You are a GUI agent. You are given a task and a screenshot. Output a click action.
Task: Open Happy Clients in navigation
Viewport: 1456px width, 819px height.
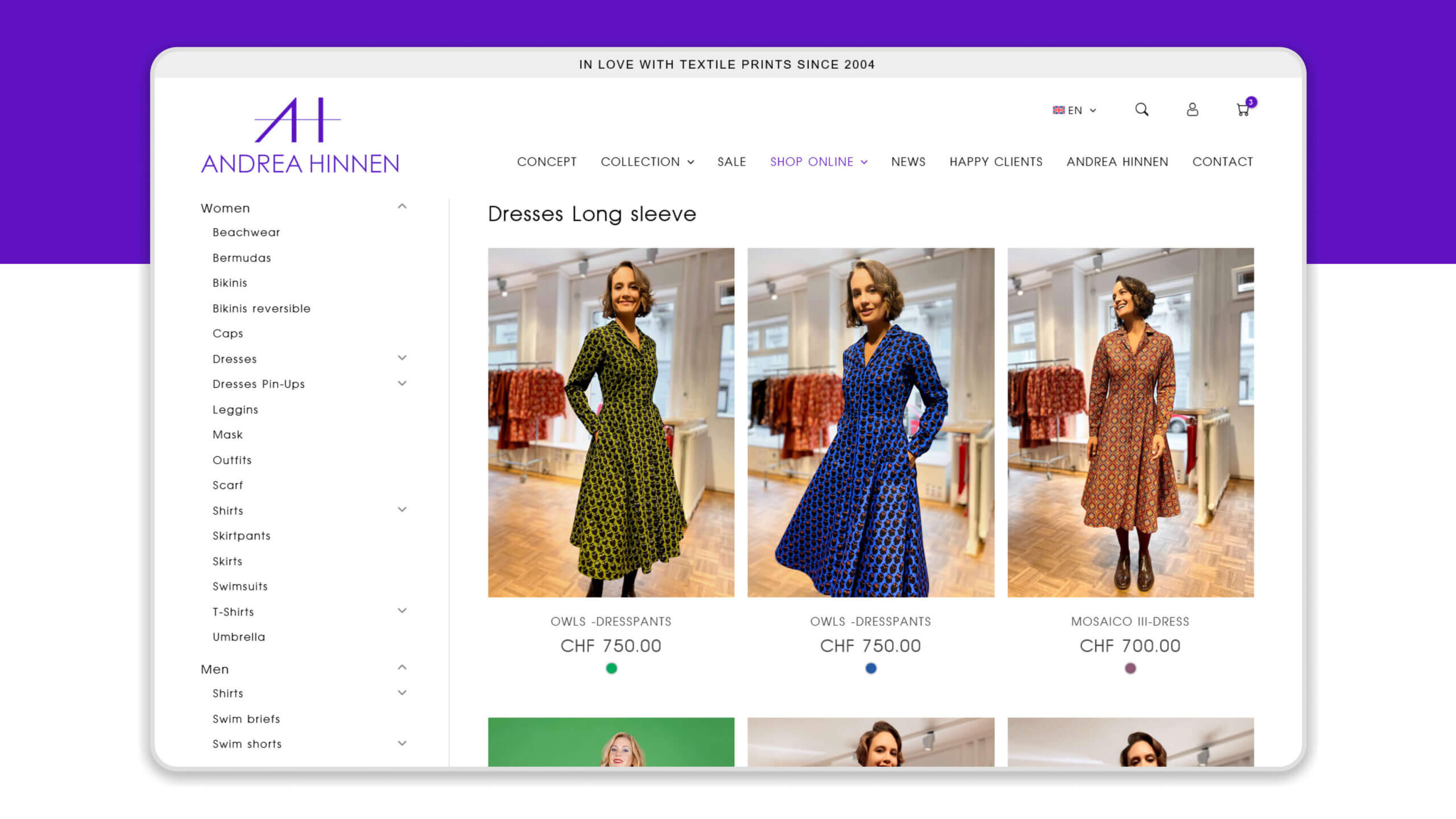[996, 162]
